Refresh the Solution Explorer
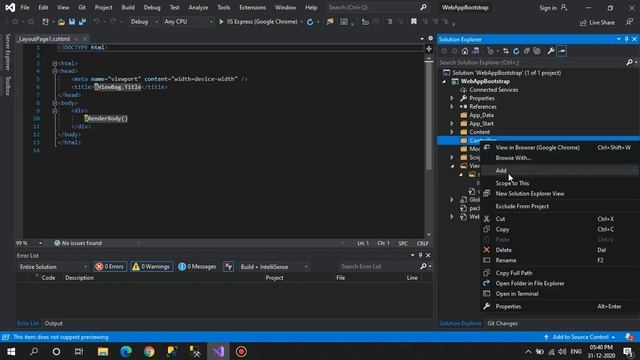Viewport: 640px width, 360px height. point(516,51)
